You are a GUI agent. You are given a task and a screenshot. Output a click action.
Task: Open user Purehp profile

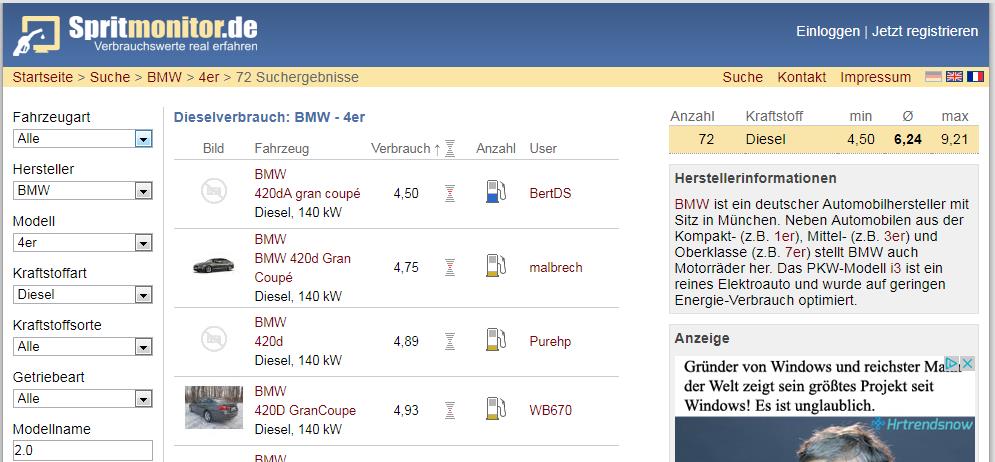pos(550,341)
